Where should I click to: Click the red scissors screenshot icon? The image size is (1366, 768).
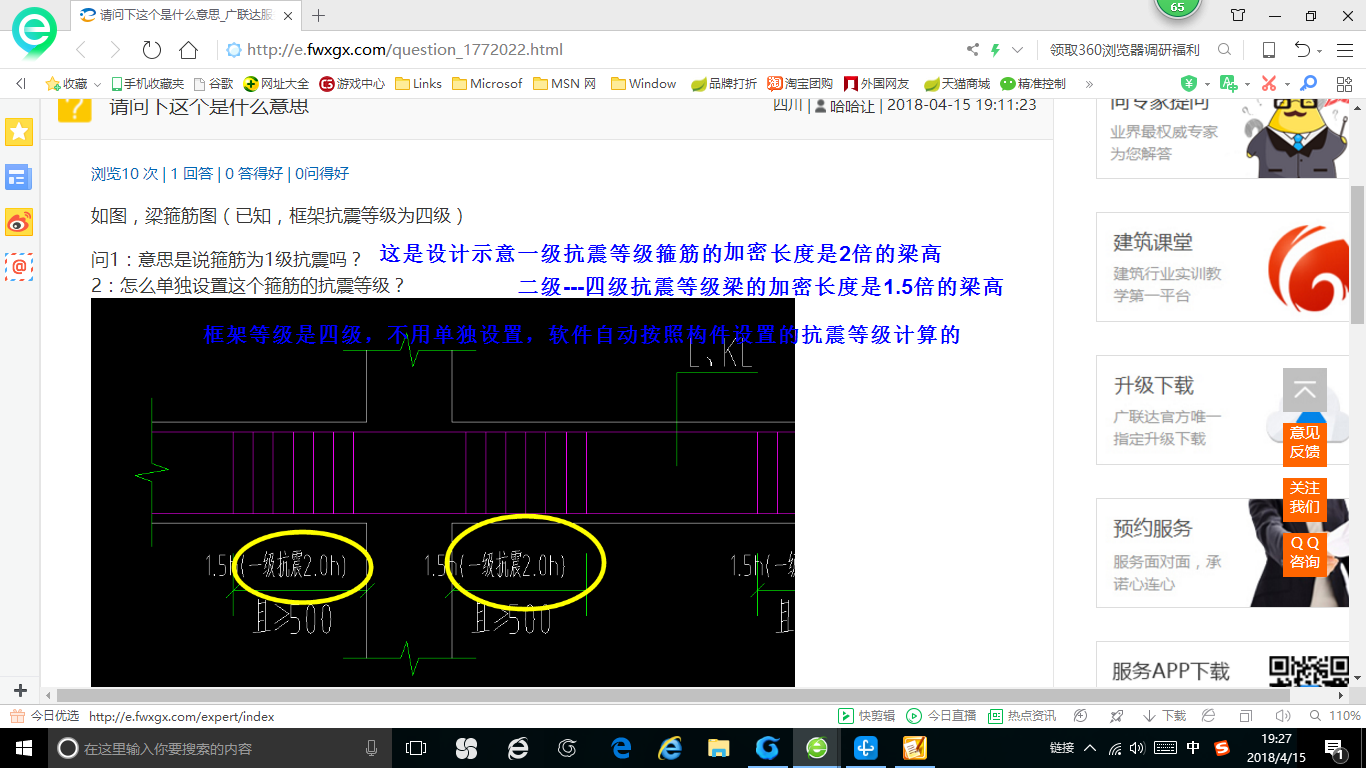1269,84
